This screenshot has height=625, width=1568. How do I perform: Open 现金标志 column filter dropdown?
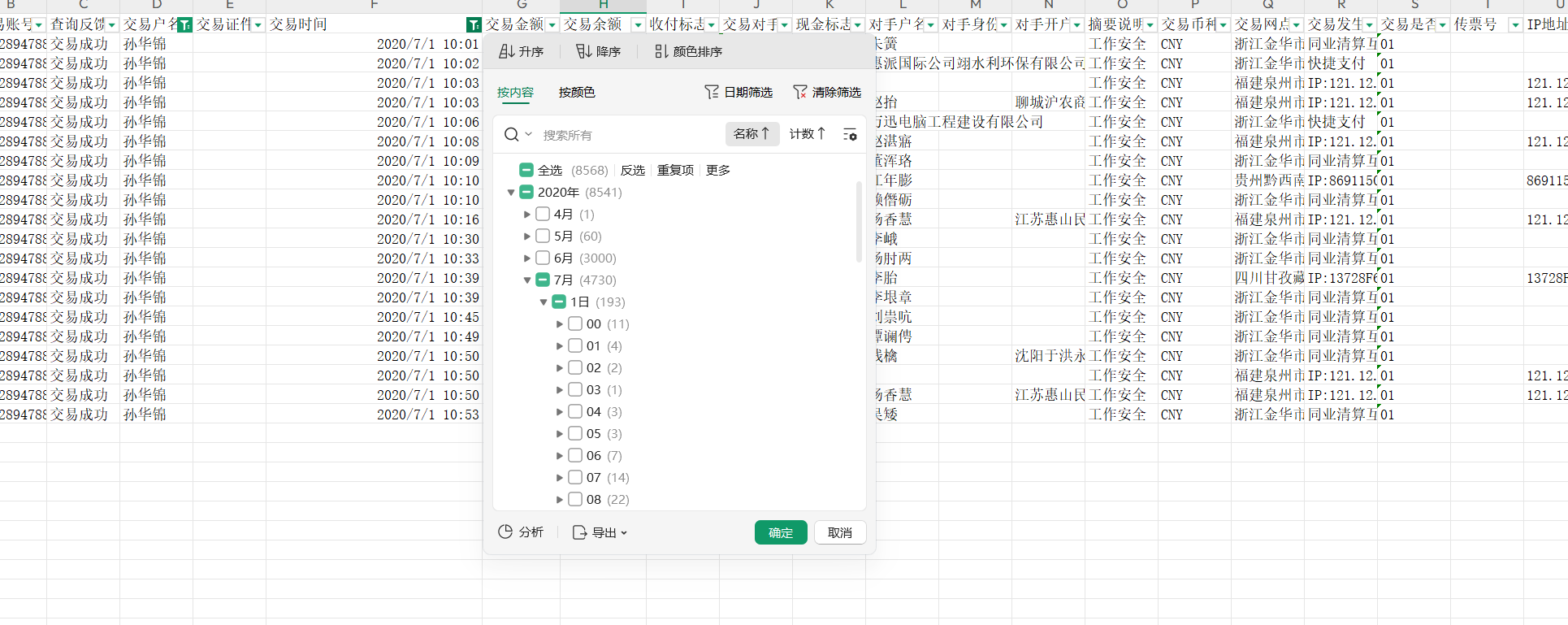coord(858,25)
